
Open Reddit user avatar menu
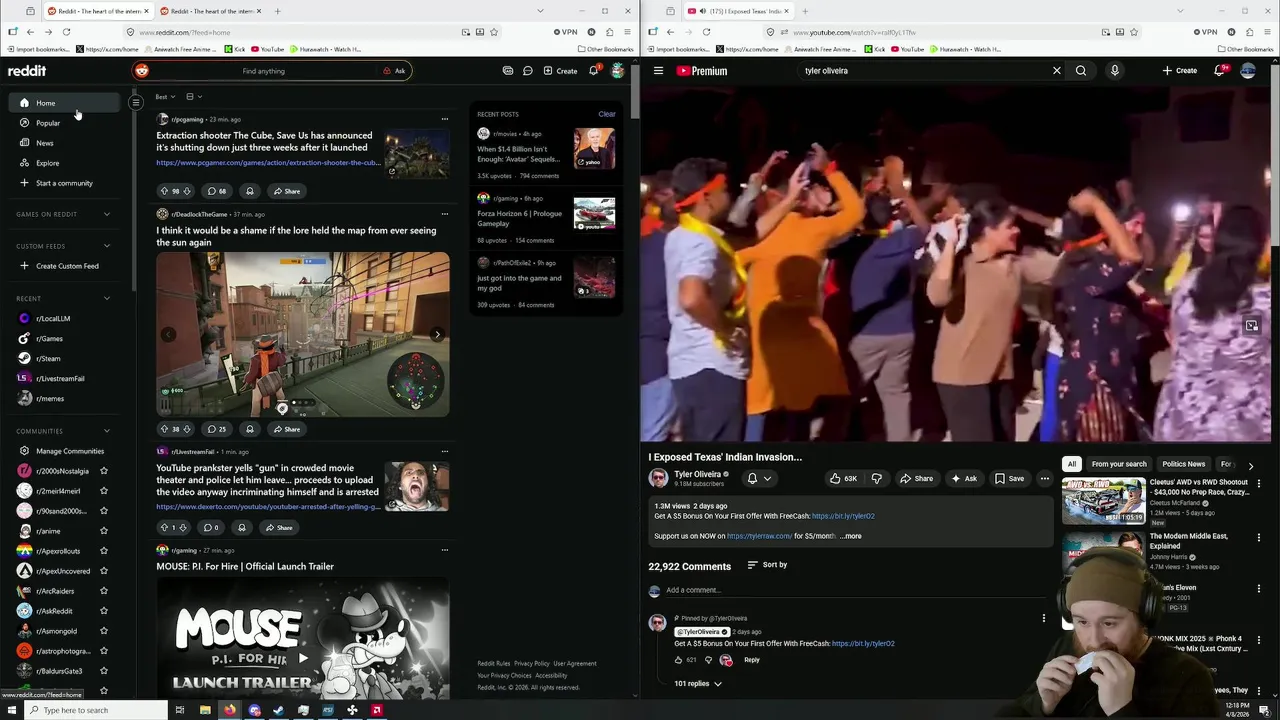618,71
